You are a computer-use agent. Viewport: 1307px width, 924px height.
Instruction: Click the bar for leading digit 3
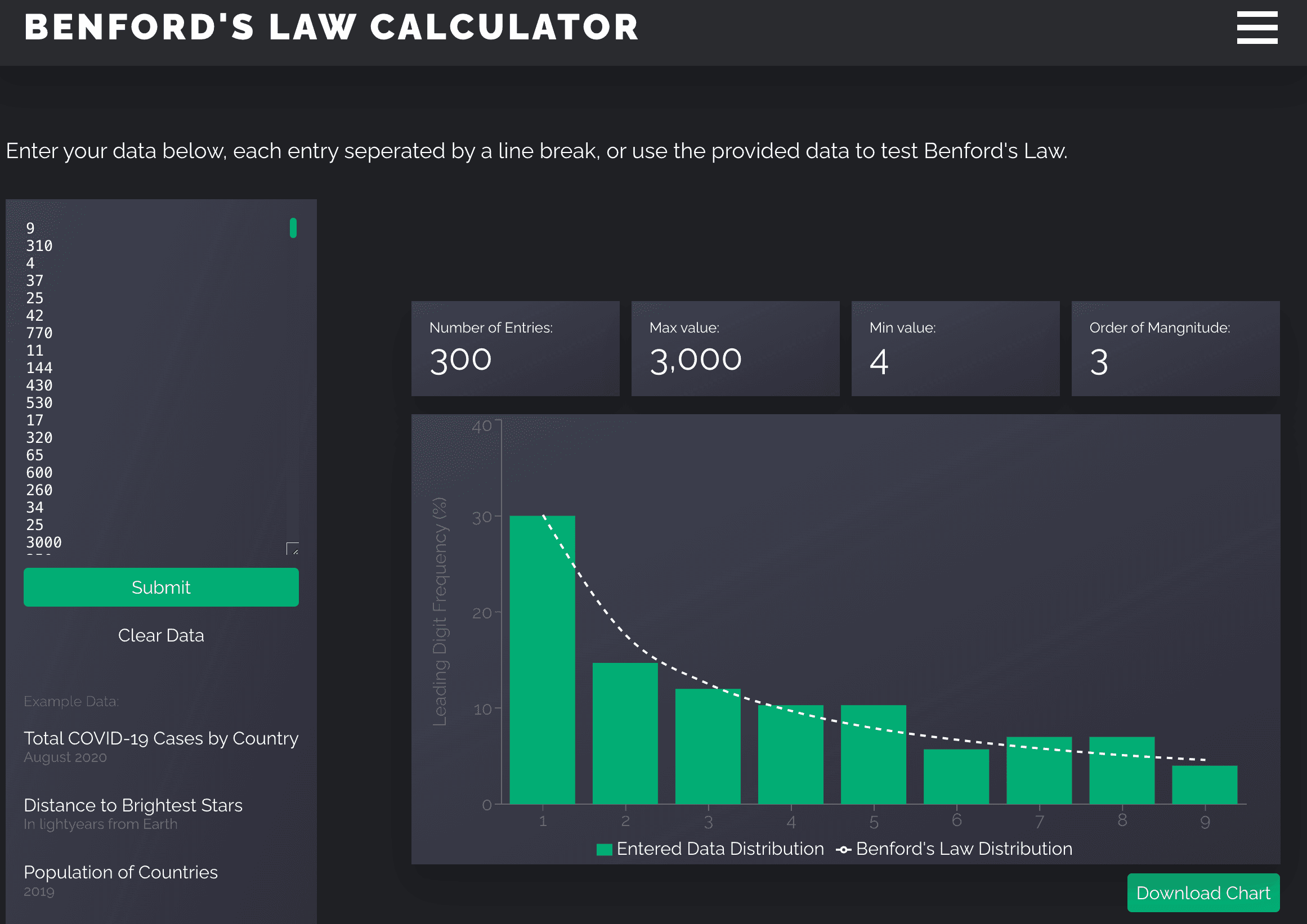pos(708,747)
